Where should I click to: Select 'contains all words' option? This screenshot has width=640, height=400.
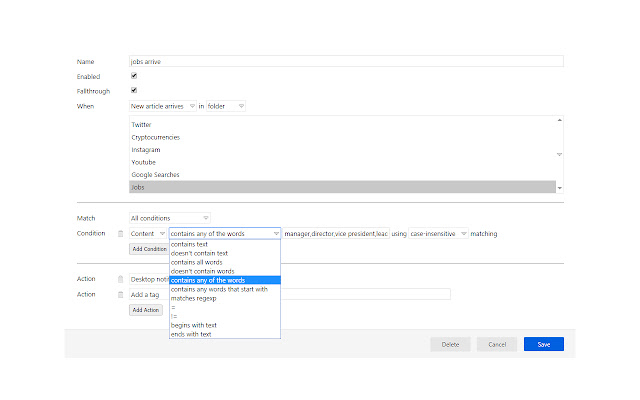click(199, 262)
